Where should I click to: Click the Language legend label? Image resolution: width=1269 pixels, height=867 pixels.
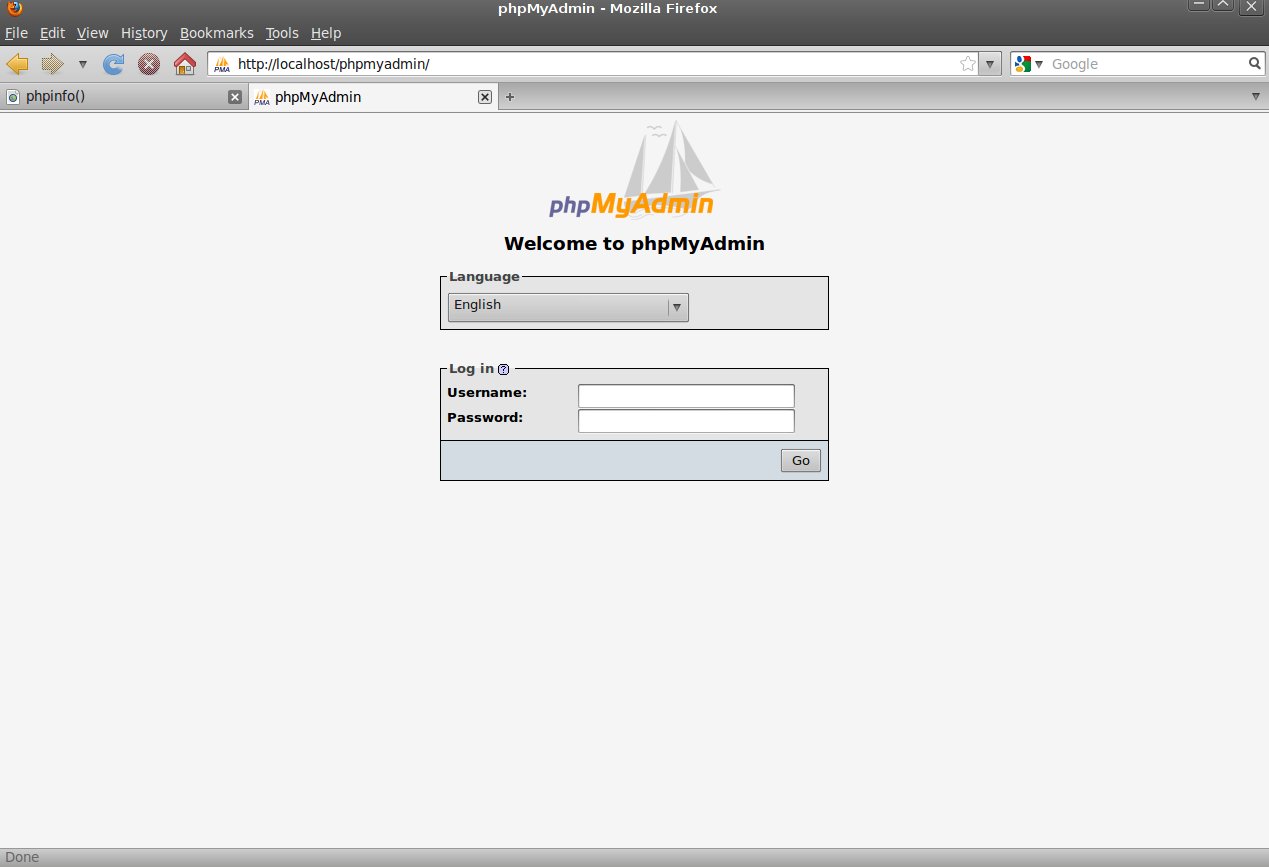[484, 277]
